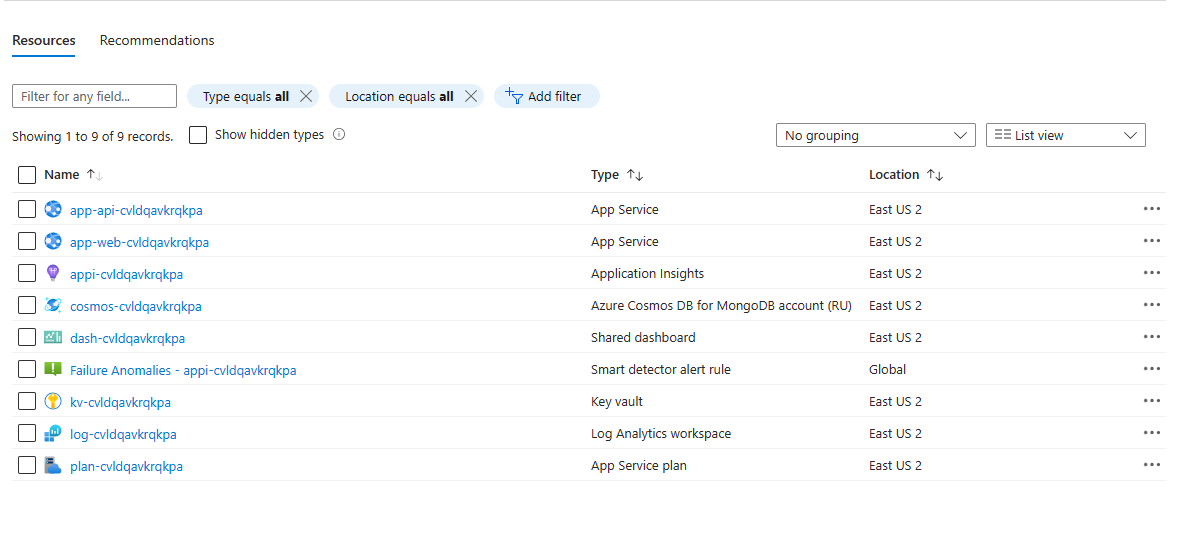
Task: Open the app-web-cvldqavkrqkpa resource link
Action: [x=140, y=242]
